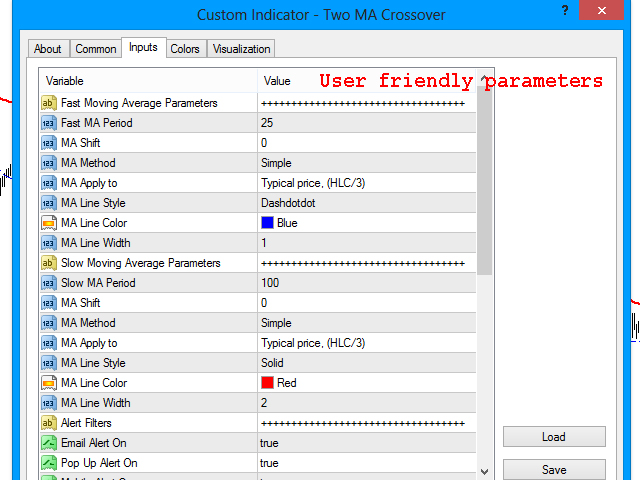Click the 'Blue' color name text
The image size is (640, 480).
pyautogui.click(x=287, y=223)
